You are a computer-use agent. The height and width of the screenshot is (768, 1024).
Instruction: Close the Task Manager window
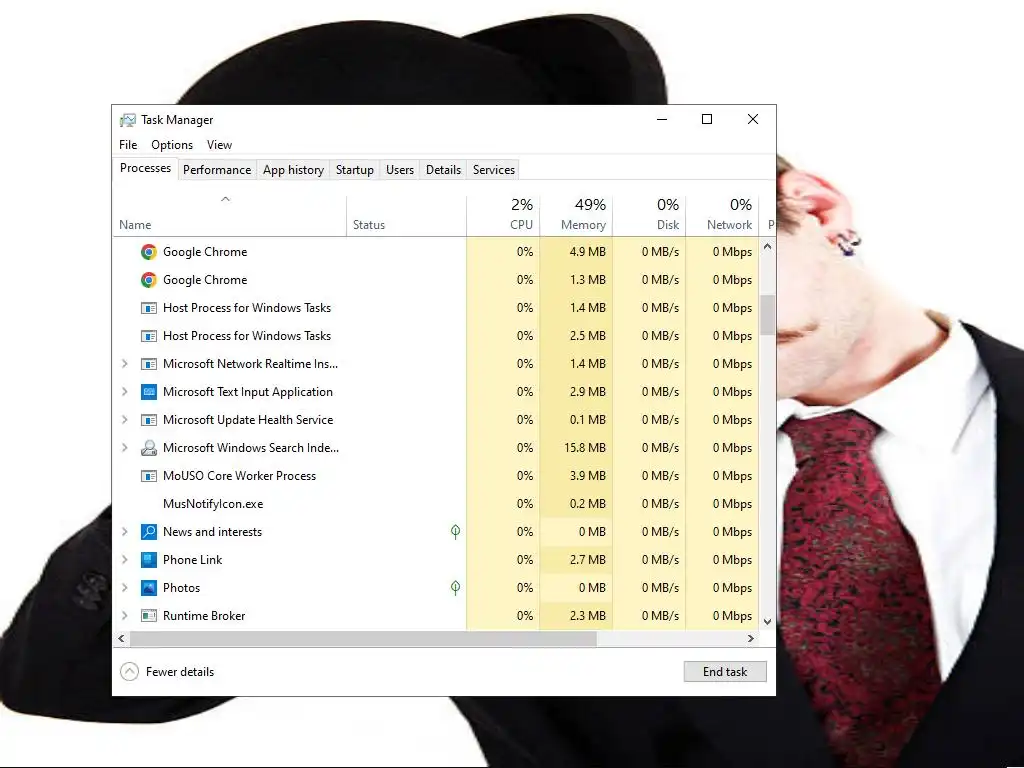(x=752, y=120)
